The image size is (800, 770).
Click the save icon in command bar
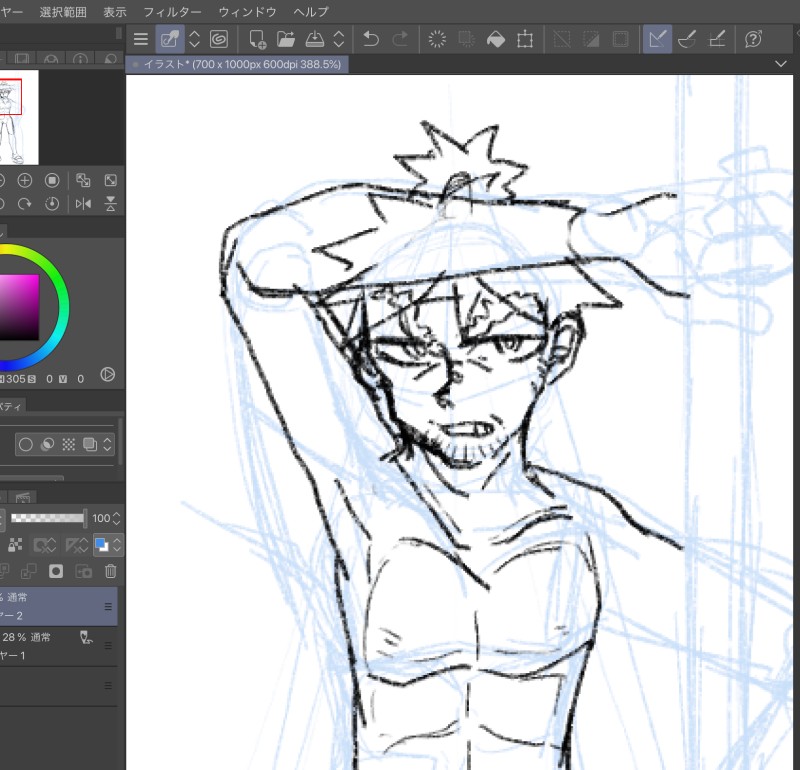[x=315, y=39]
